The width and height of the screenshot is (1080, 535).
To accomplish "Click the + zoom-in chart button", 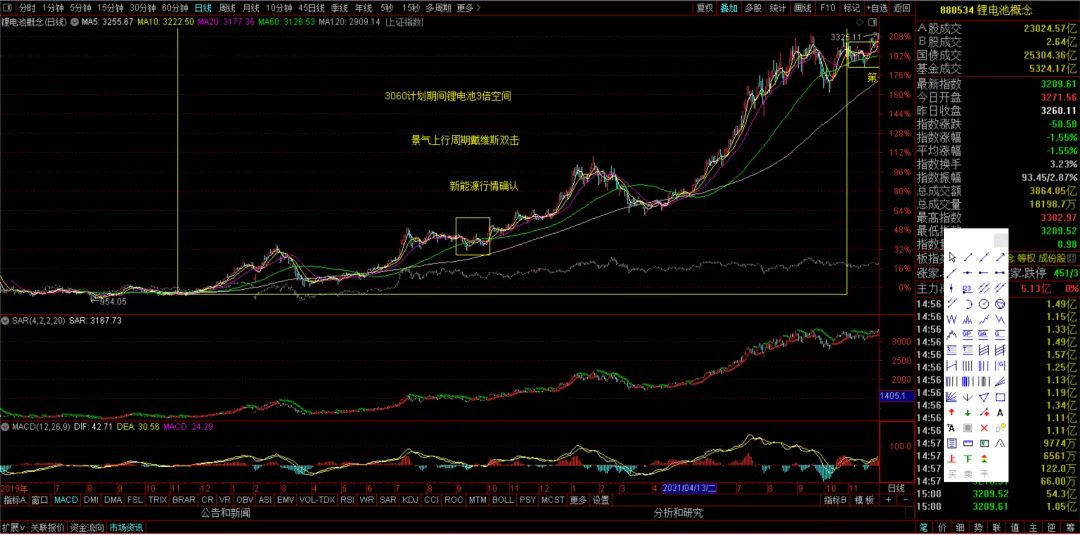I will click(888, 499).
